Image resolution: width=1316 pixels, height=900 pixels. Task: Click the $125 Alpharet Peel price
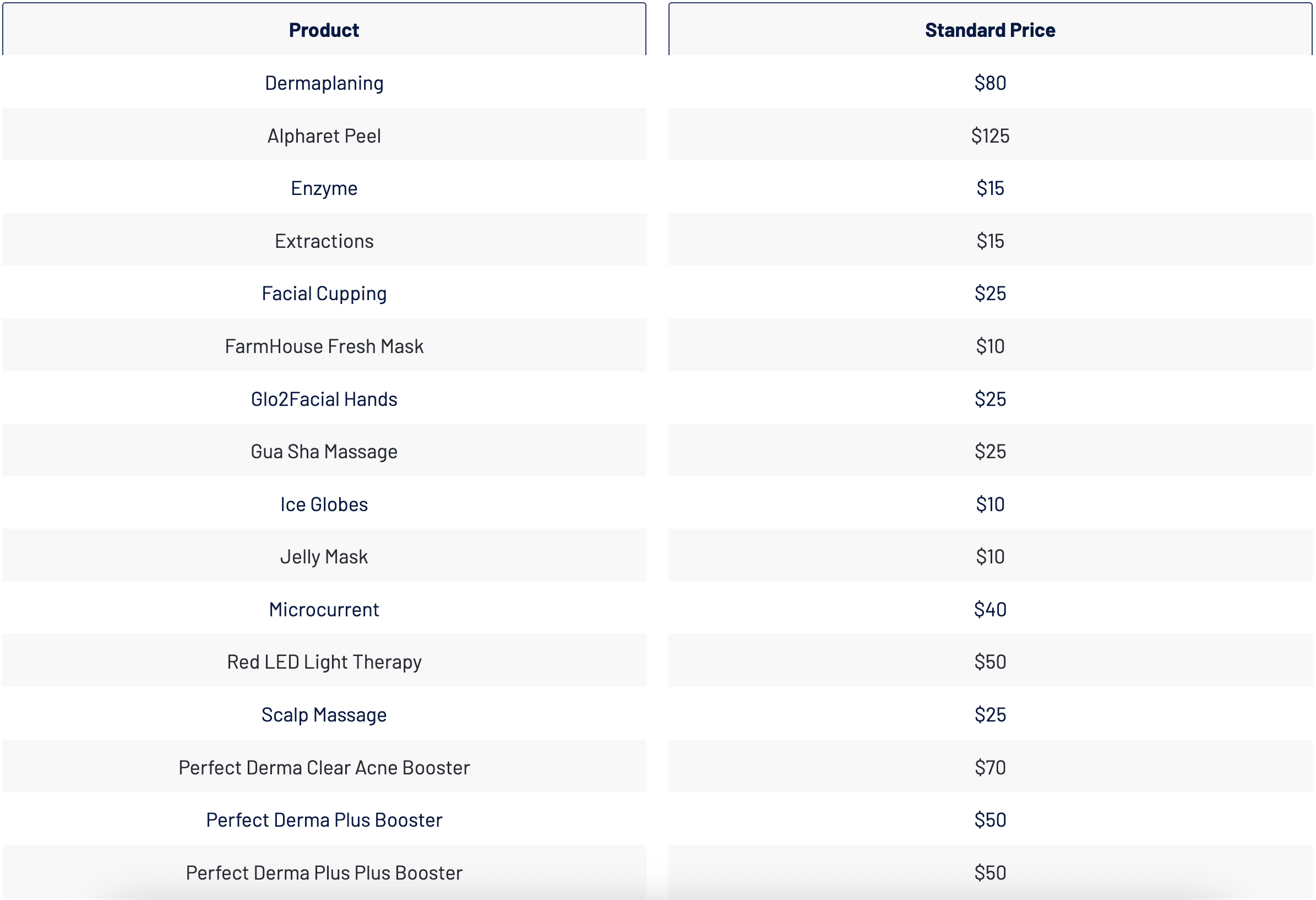coord(990,135)
